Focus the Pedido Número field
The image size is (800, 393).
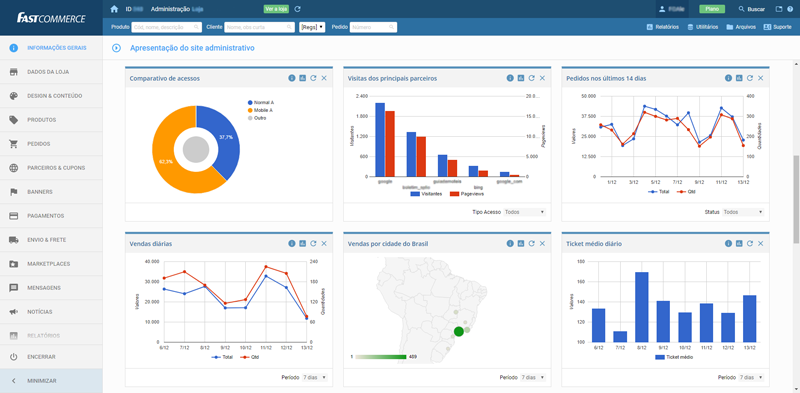pyautogui.click(x=373, y=27)
